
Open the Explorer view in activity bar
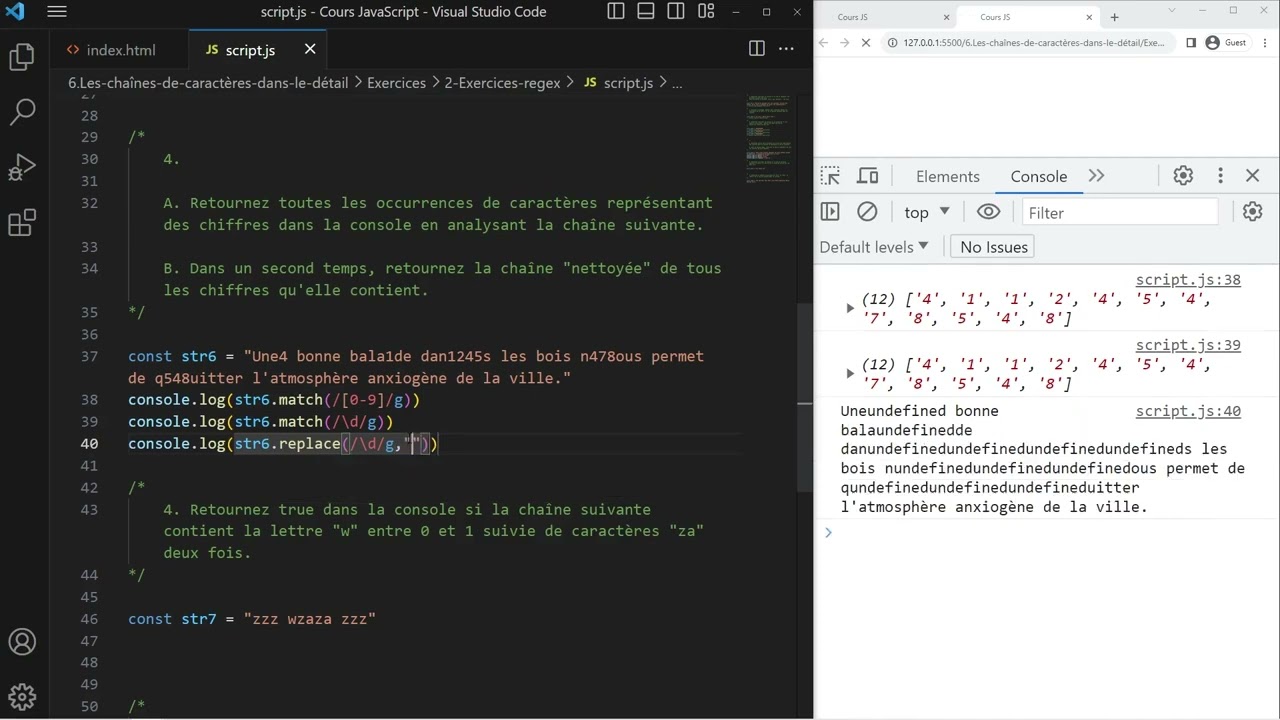pyautogui.click(x=22, y=57)
